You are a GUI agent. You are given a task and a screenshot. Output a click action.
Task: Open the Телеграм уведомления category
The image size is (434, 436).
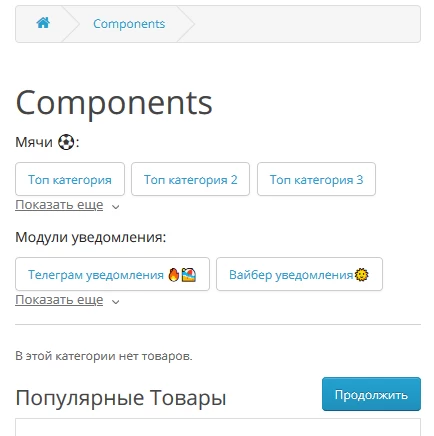click(x=112, y=274)
